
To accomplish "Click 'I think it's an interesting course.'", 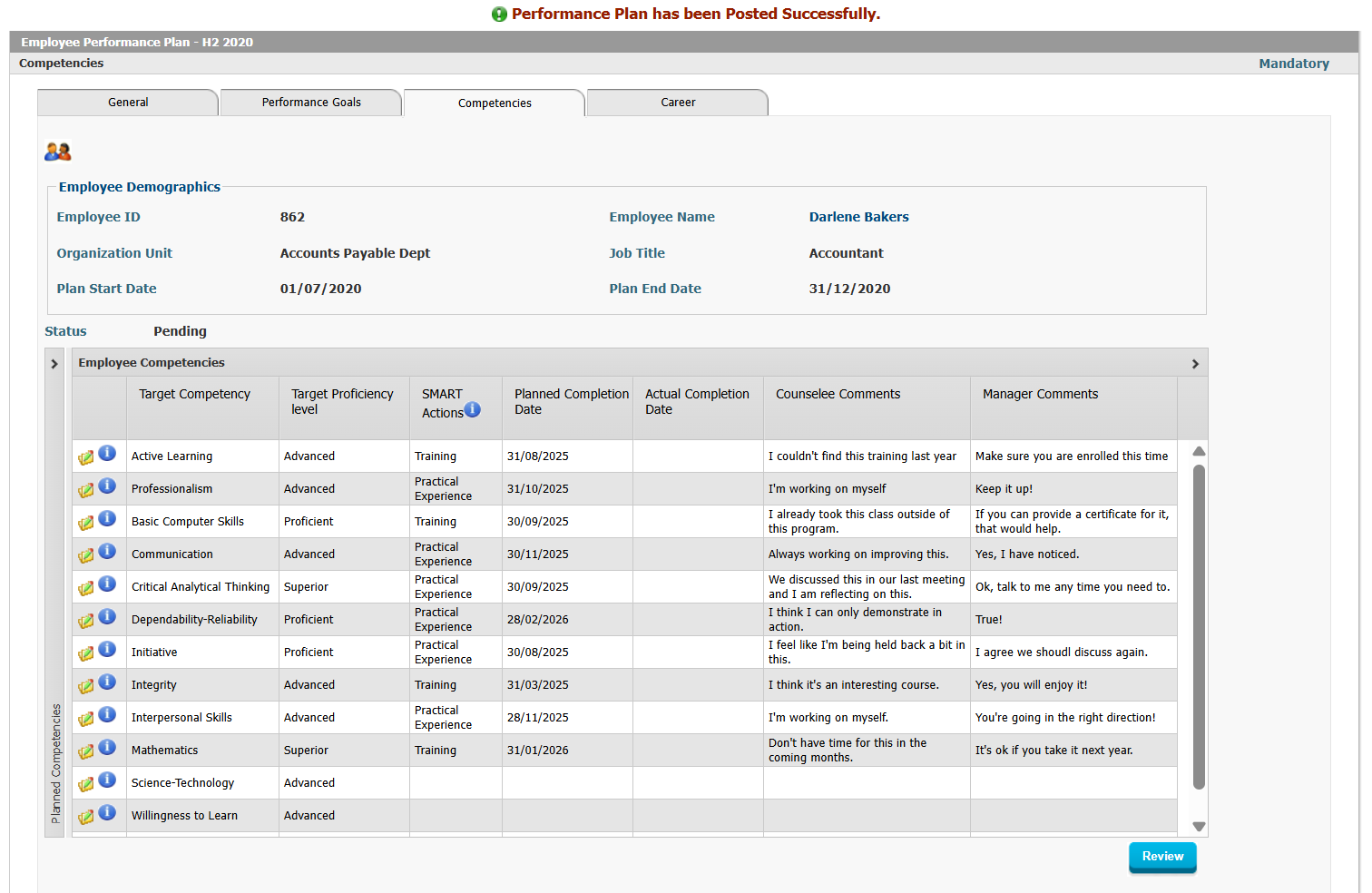I will [x=854, y=685].
